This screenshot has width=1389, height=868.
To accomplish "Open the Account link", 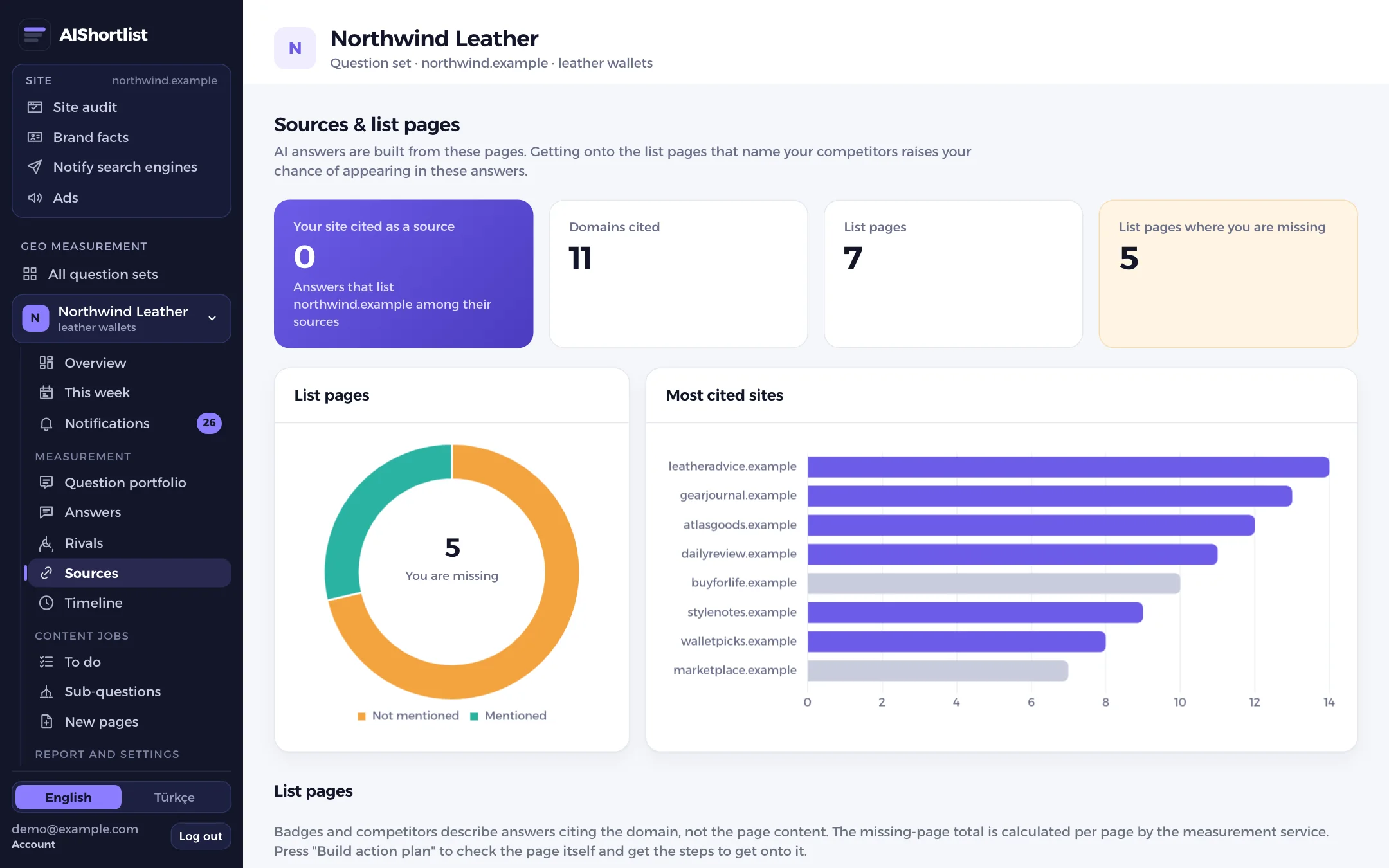I will click(33, 844).
